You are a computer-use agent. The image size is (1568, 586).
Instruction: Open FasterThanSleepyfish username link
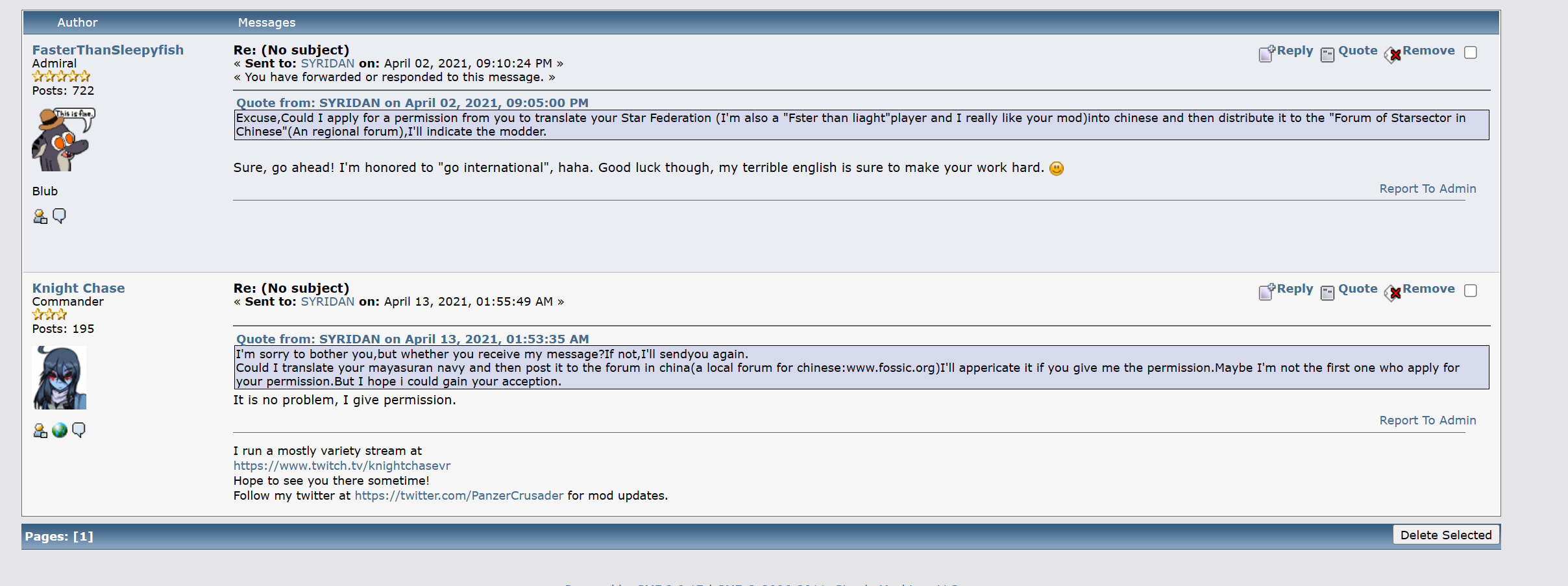(108, 50)
